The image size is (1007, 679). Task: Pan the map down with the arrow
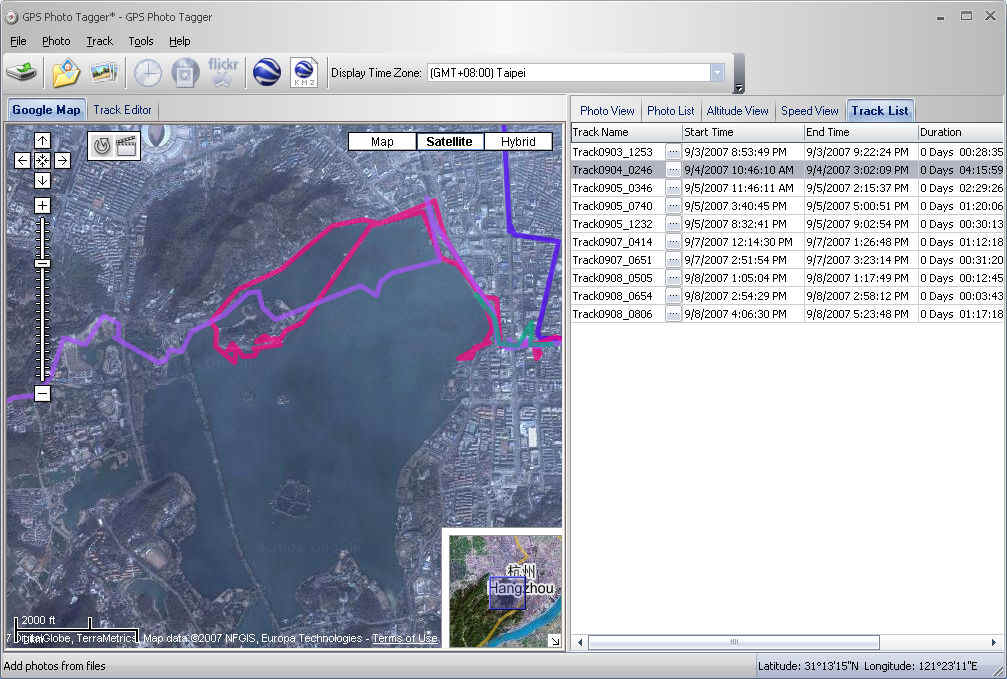click(x=42, y=181)
